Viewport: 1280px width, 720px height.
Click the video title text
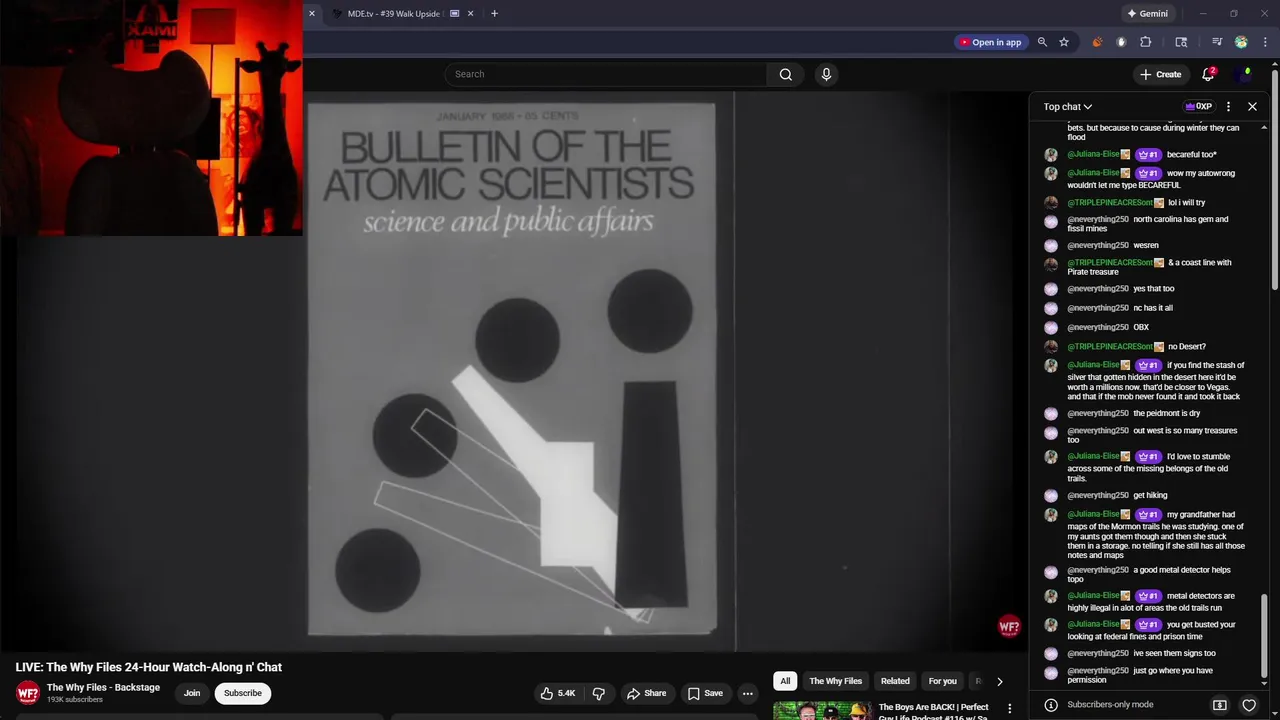coord(149,667)
